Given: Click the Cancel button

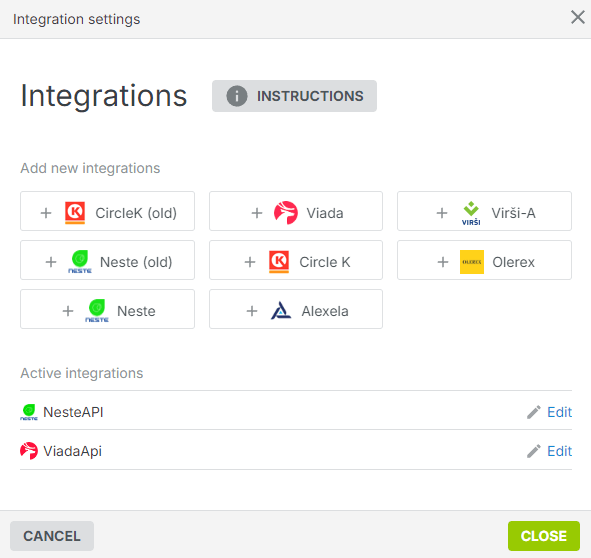Looking at the screenshot, I should tap(52, 536).
